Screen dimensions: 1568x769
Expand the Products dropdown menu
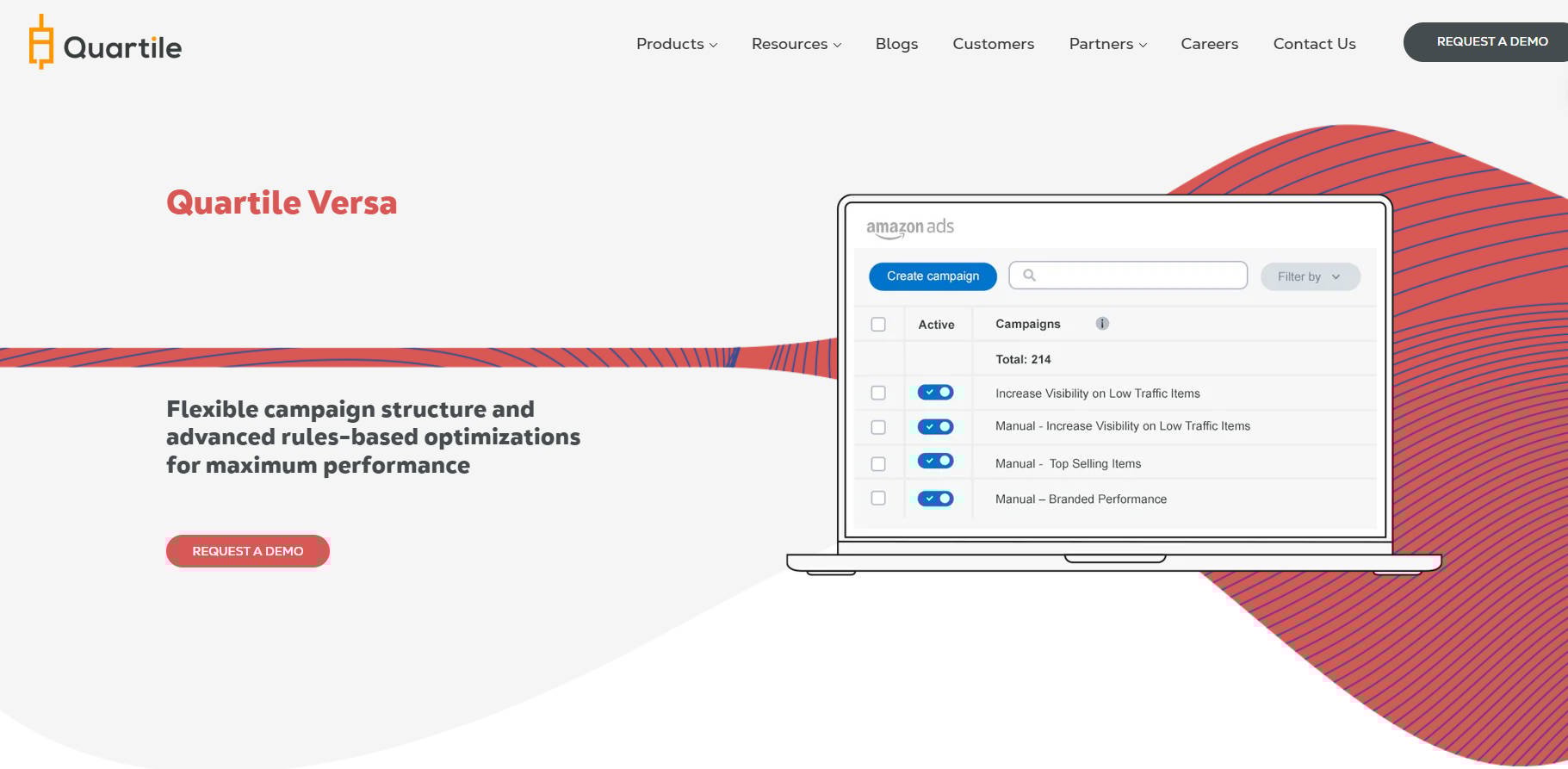(676, 44)
